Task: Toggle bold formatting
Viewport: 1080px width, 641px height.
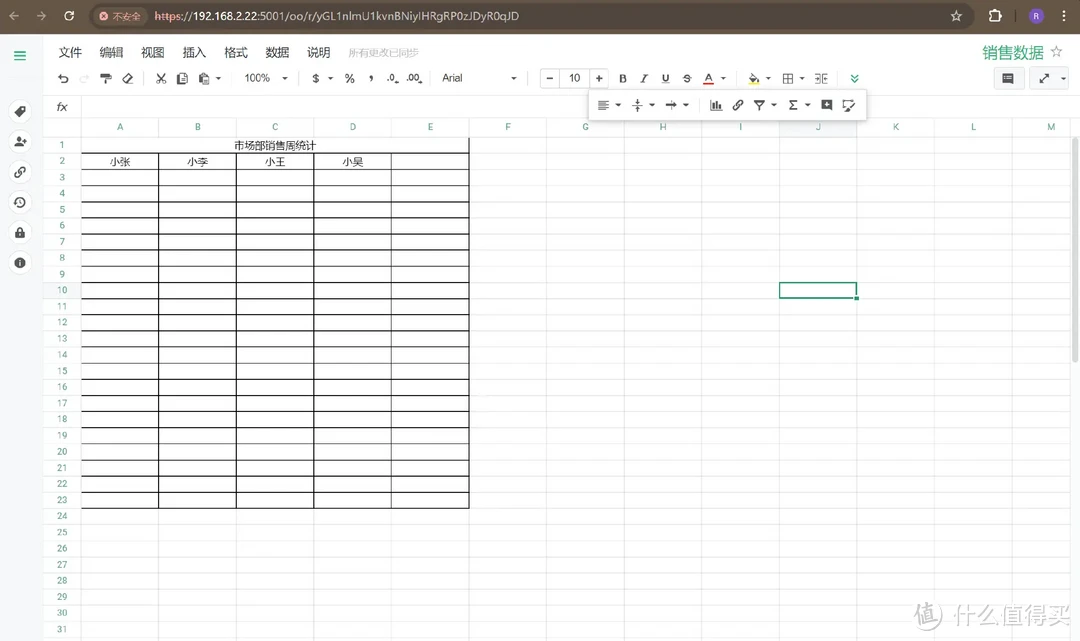Action: [623, 78]
